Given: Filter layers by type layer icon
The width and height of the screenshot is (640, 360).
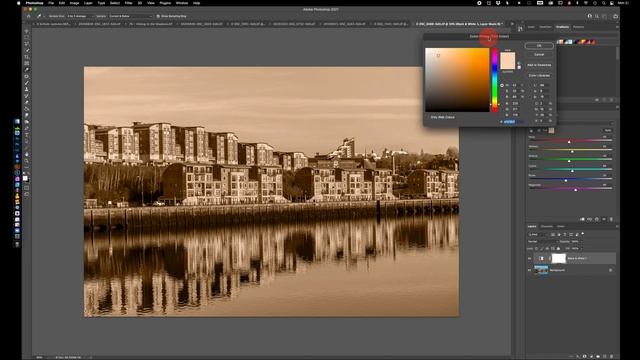Looking at the screenshot, I should pyautogui.click(x=564, y=234).
